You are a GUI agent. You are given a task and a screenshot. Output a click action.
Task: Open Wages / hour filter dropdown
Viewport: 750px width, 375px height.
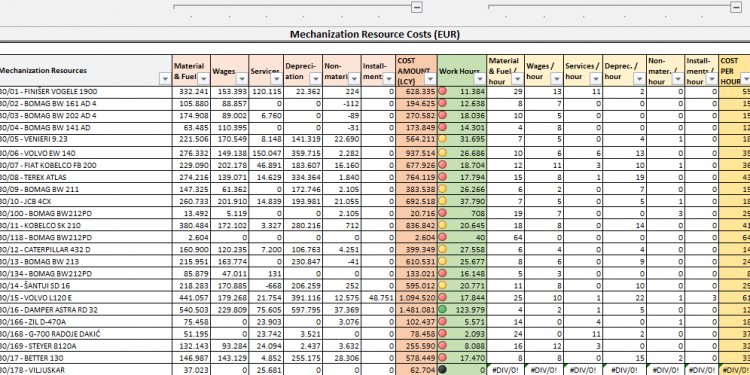click(x=556, y=79)
